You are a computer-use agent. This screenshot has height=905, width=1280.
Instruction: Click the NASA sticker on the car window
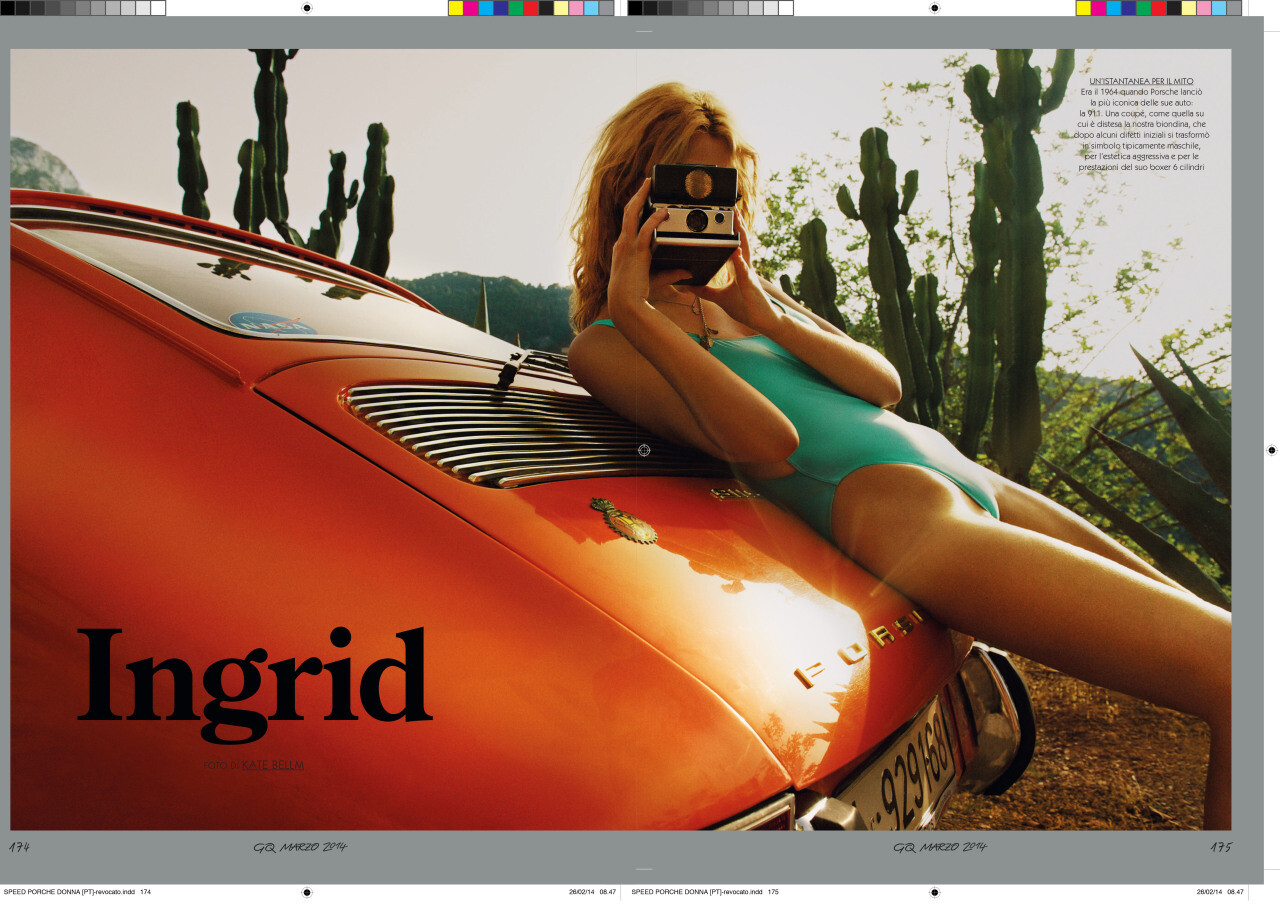[x=272, y=323]
